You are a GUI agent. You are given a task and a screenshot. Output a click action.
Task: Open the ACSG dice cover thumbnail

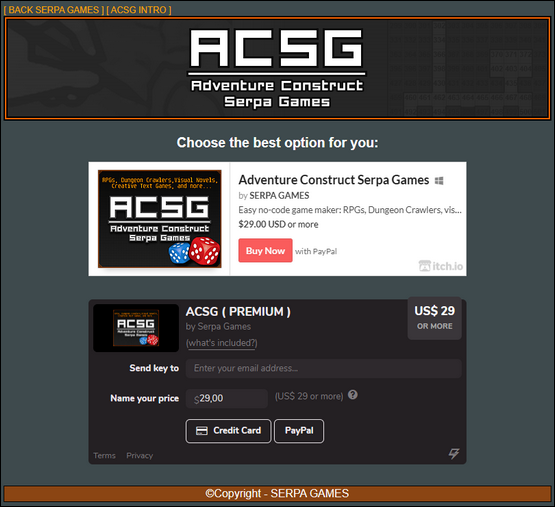[160, 219]
